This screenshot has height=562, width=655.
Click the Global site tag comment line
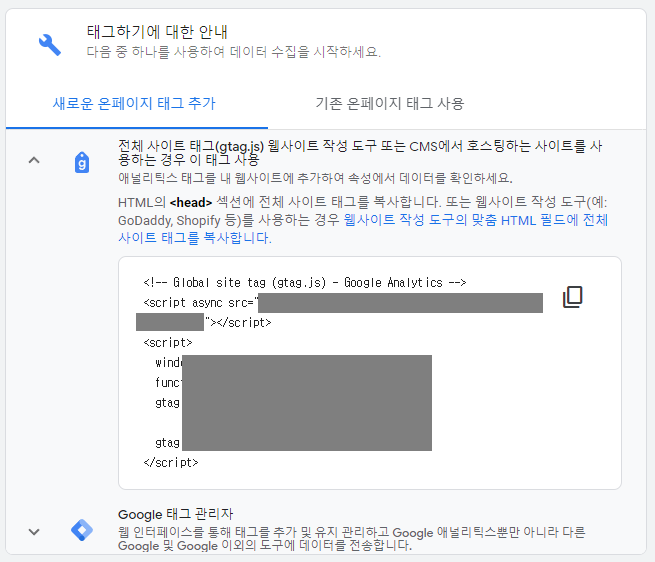[x=305, y=282]
